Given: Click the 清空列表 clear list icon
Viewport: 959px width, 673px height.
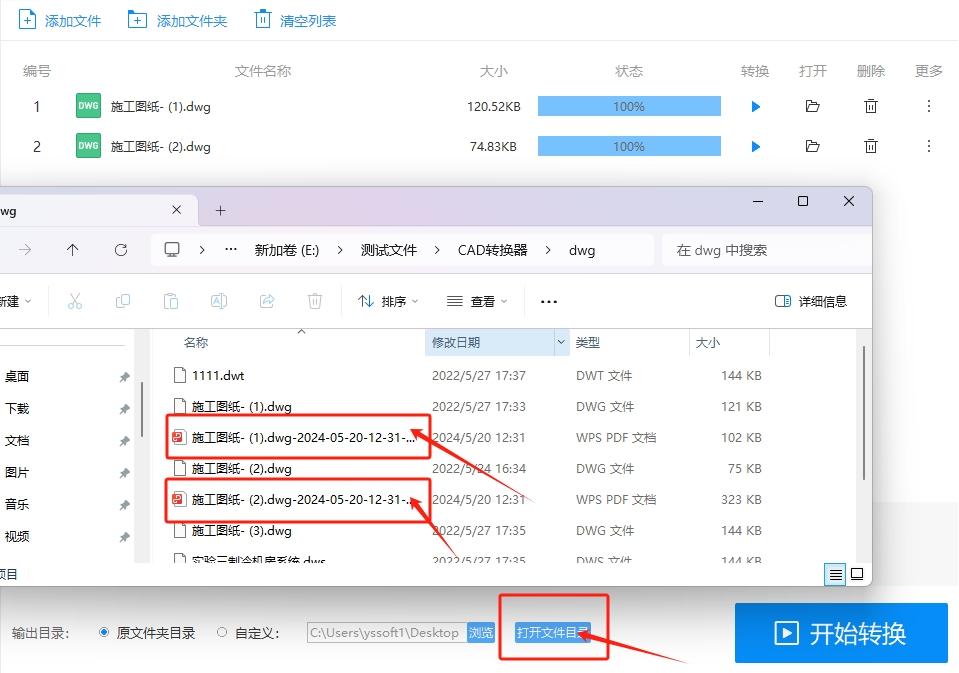Looking at the screenshot, I should (x=262, y=19).
